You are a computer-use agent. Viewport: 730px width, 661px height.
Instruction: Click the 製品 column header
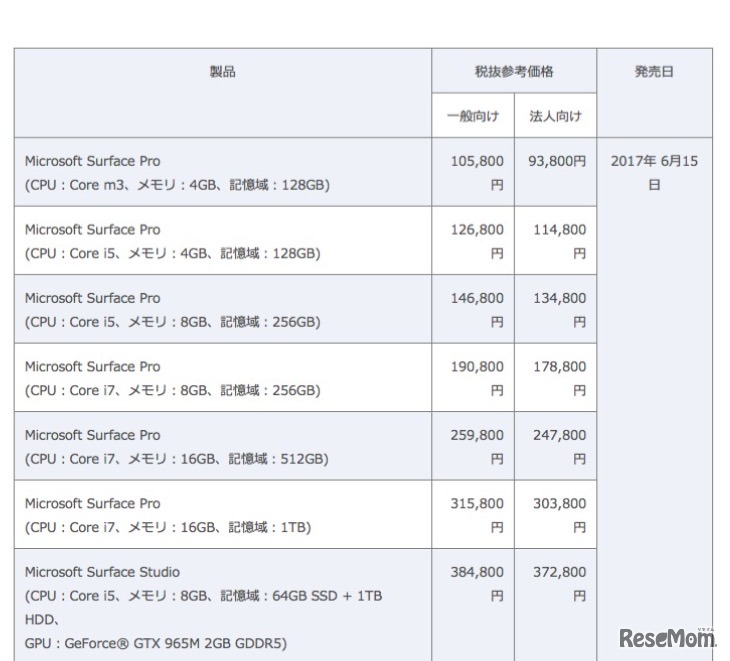[223, 72]
